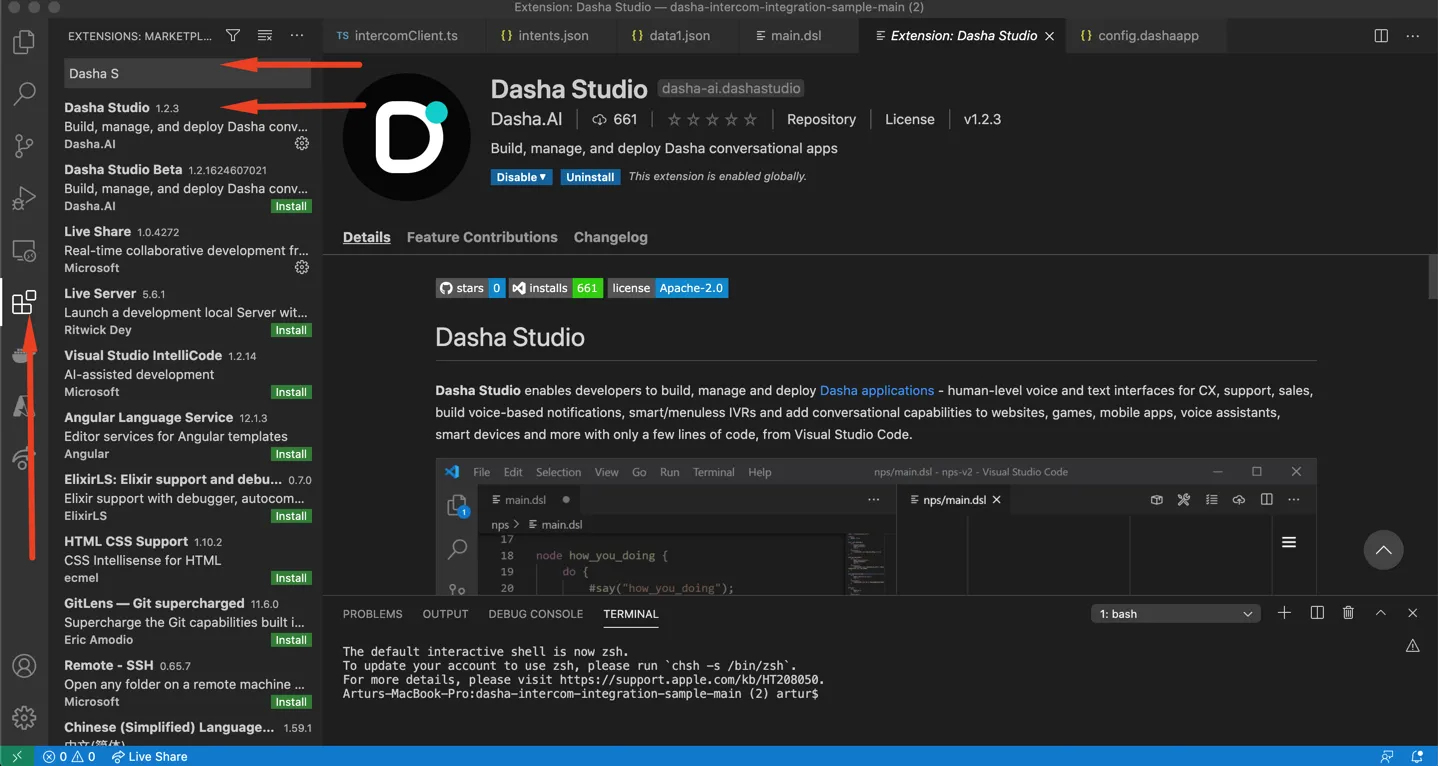Open the Explorer view in activity bar

click(24, 43)
